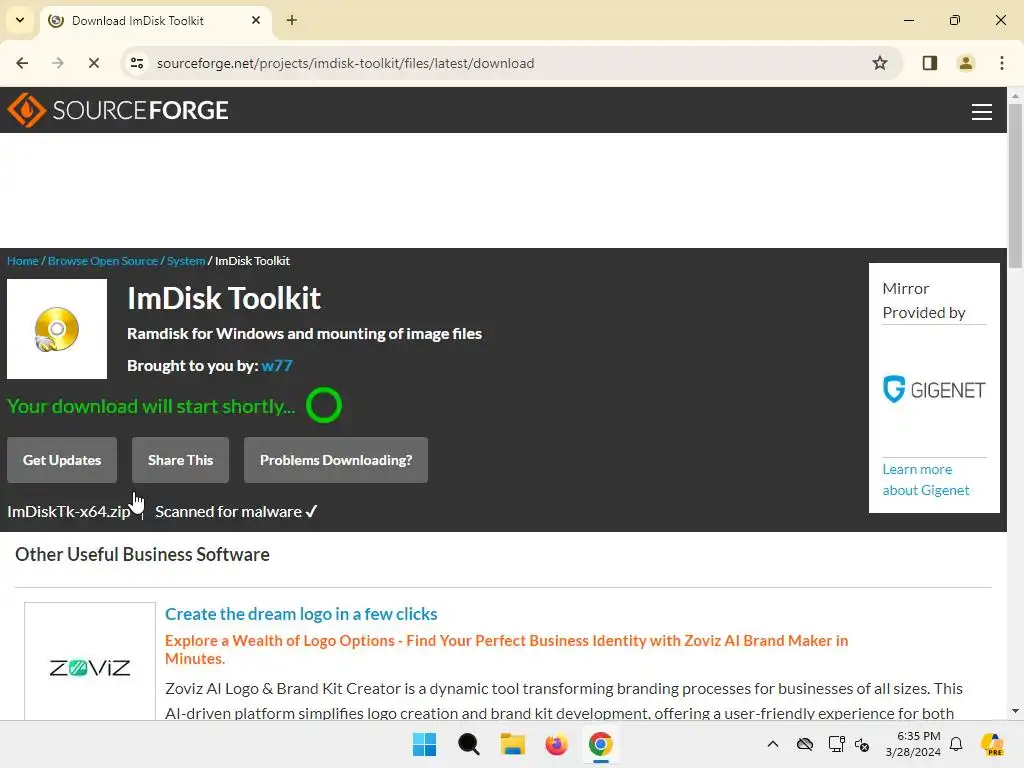Open Chrome side panel

(x=929, y=63)
